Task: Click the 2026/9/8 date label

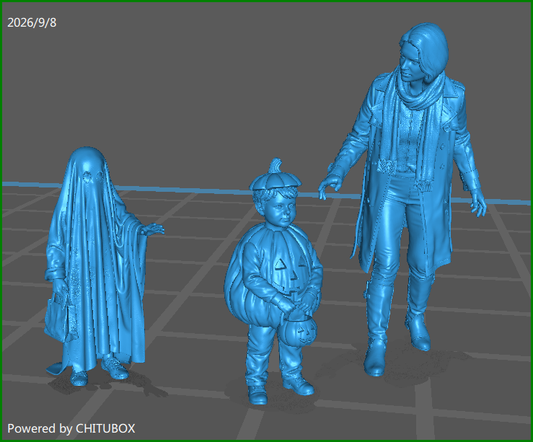Action: tap(32, 23)
